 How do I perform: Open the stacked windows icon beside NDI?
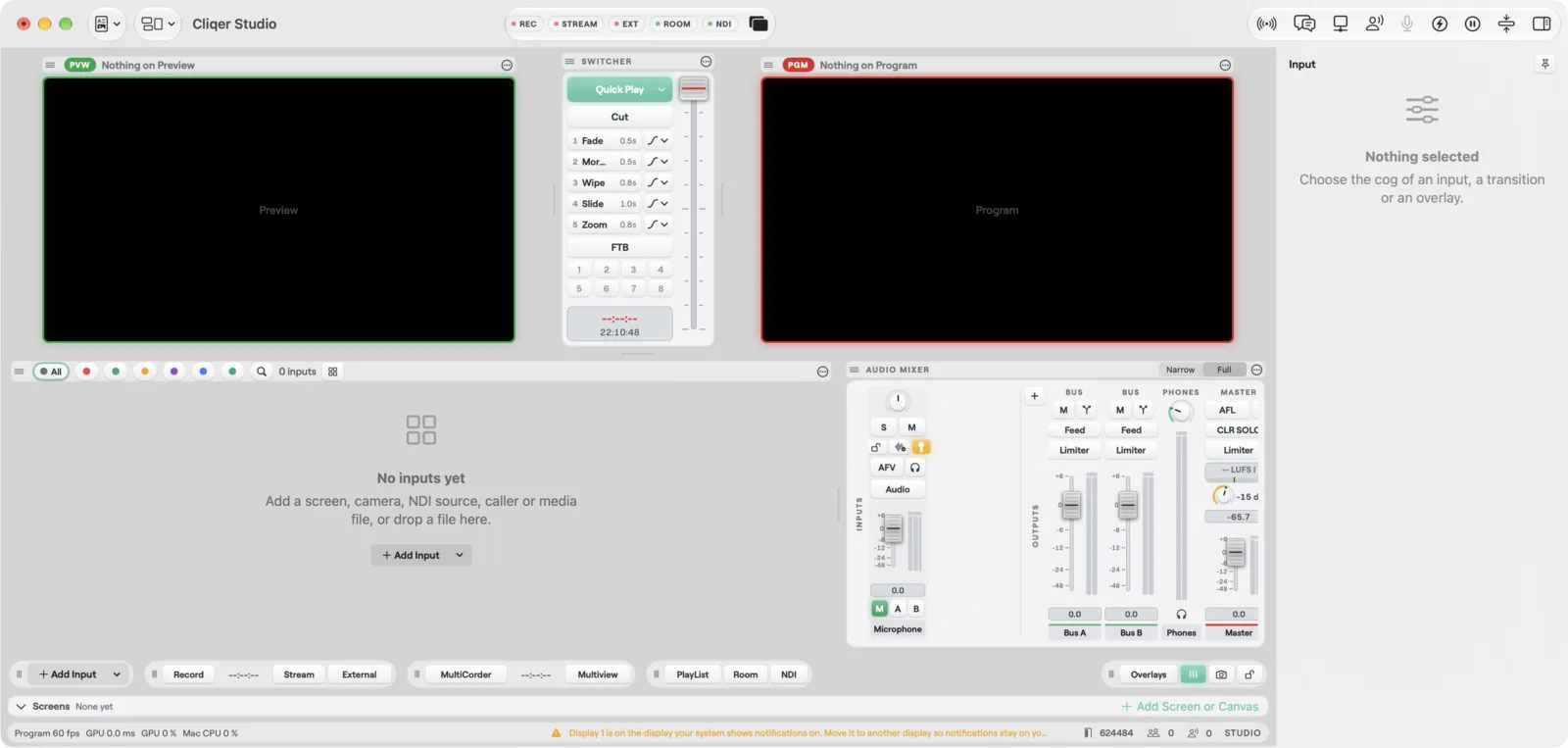click(759, 24)
